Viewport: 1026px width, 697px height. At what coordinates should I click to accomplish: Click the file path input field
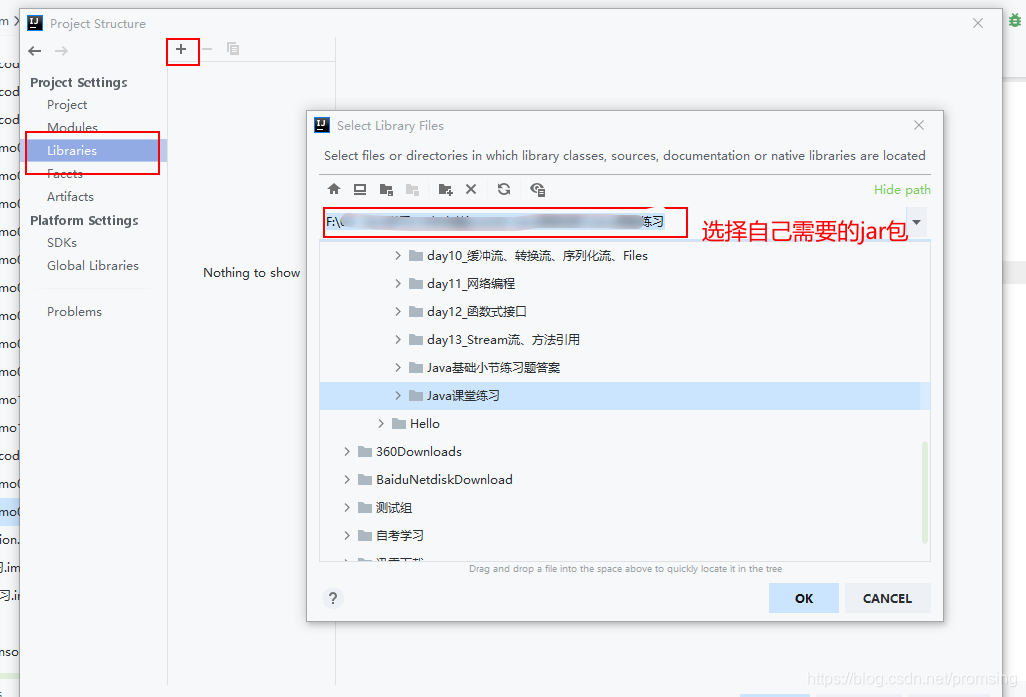[615, 222]
